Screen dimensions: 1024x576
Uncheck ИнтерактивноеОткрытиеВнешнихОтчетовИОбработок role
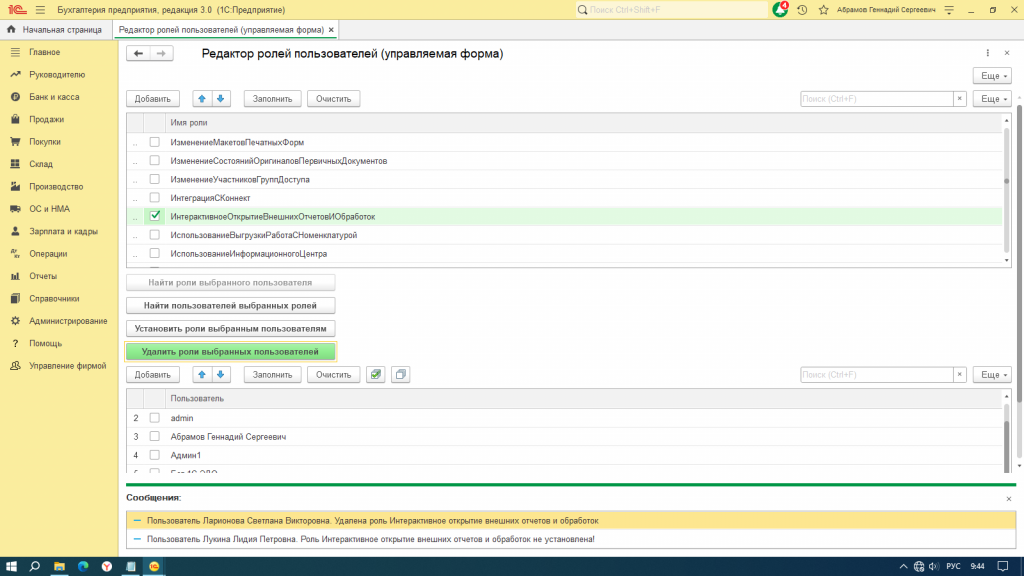(155, 216)
